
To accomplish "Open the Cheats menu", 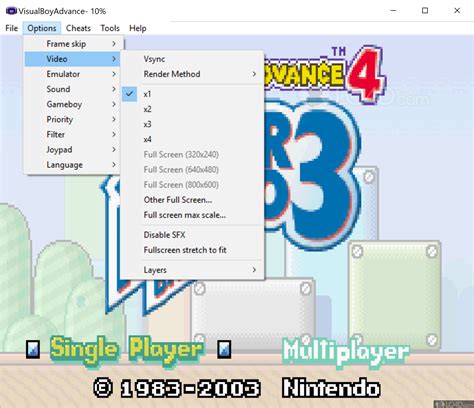I will coord(78,28).
